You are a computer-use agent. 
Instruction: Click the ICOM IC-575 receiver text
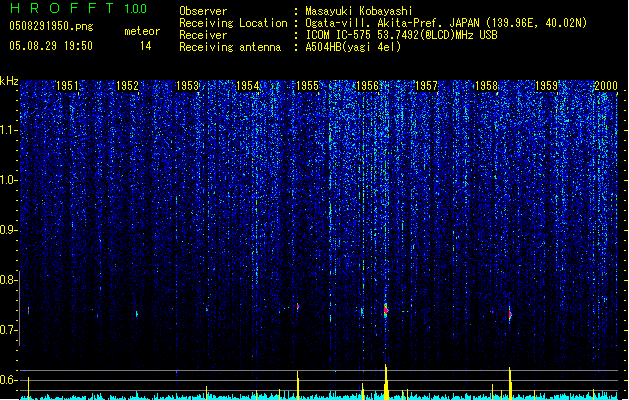[x=401, y=35]
